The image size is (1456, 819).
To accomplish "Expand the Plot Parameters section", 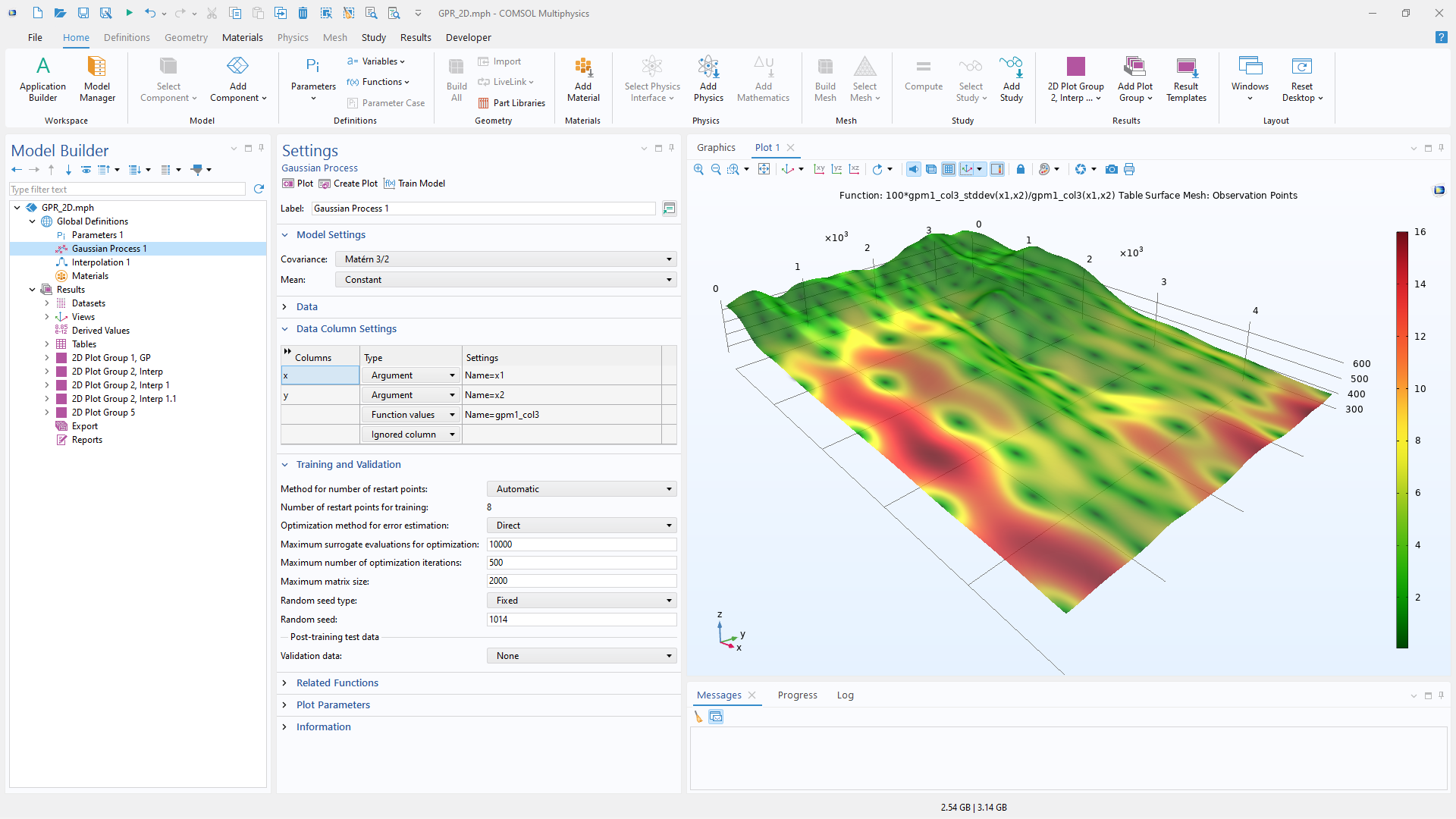I will click(x=333, y=704).
